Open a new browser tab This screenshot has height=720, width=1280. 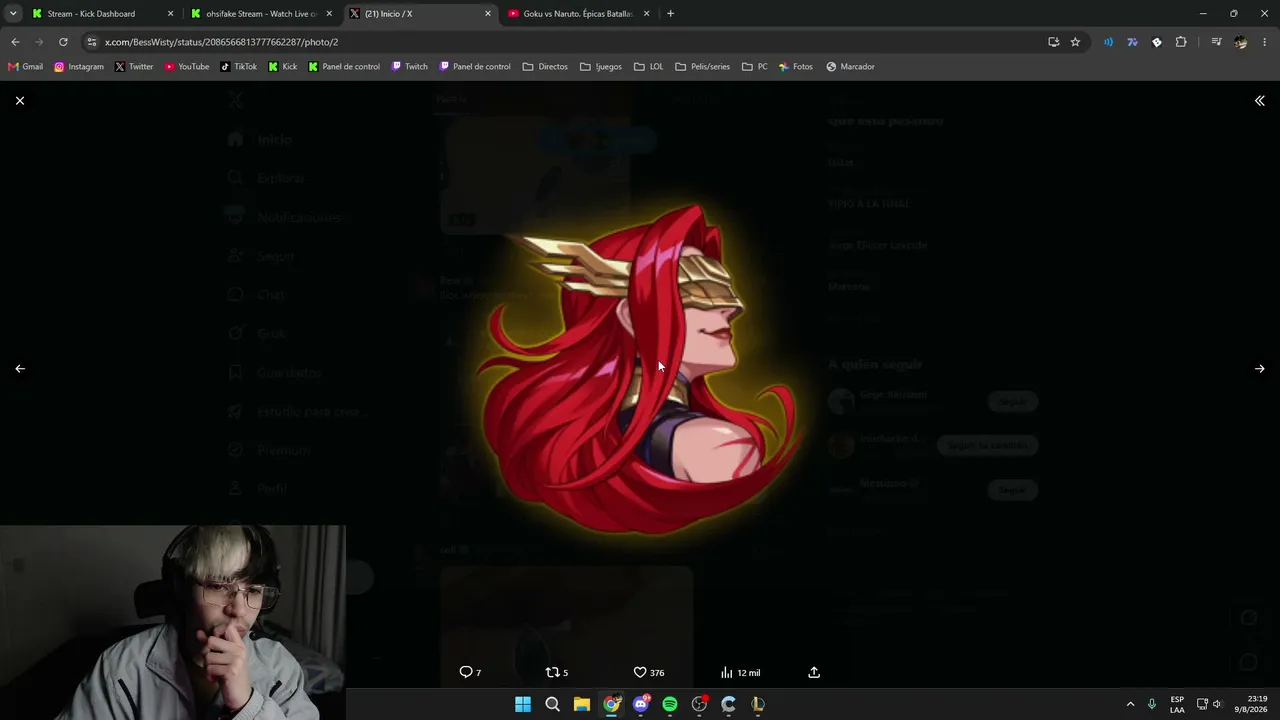click(670, 14)
